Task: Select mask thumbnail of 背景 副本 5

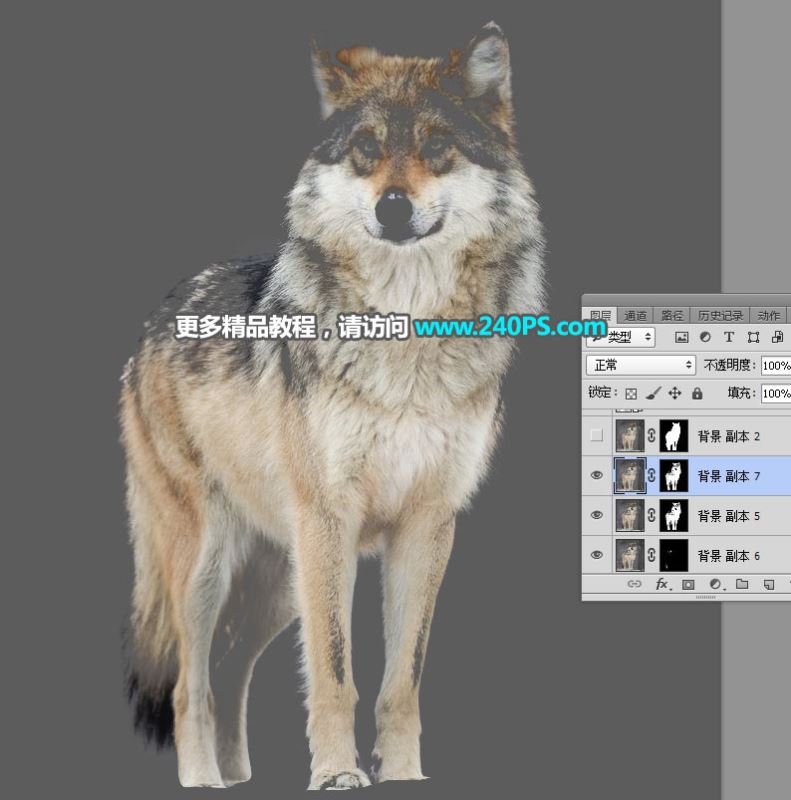Action: [674, 515]
